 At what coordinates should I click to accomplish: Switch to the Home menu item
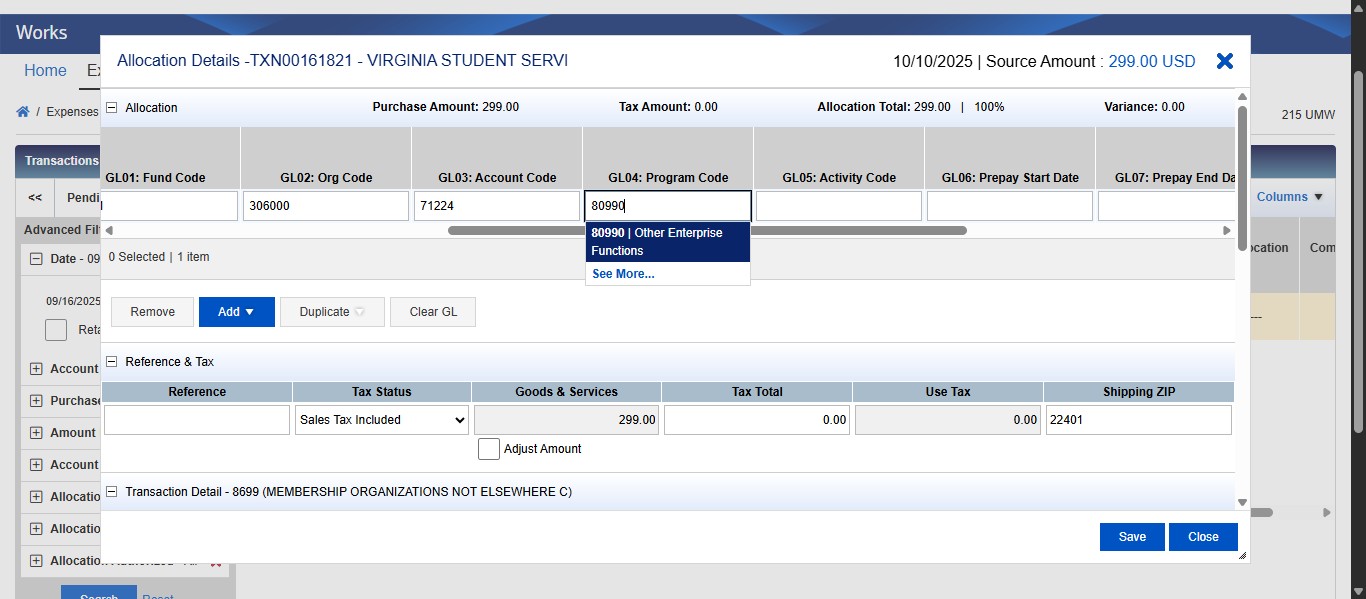44,70
